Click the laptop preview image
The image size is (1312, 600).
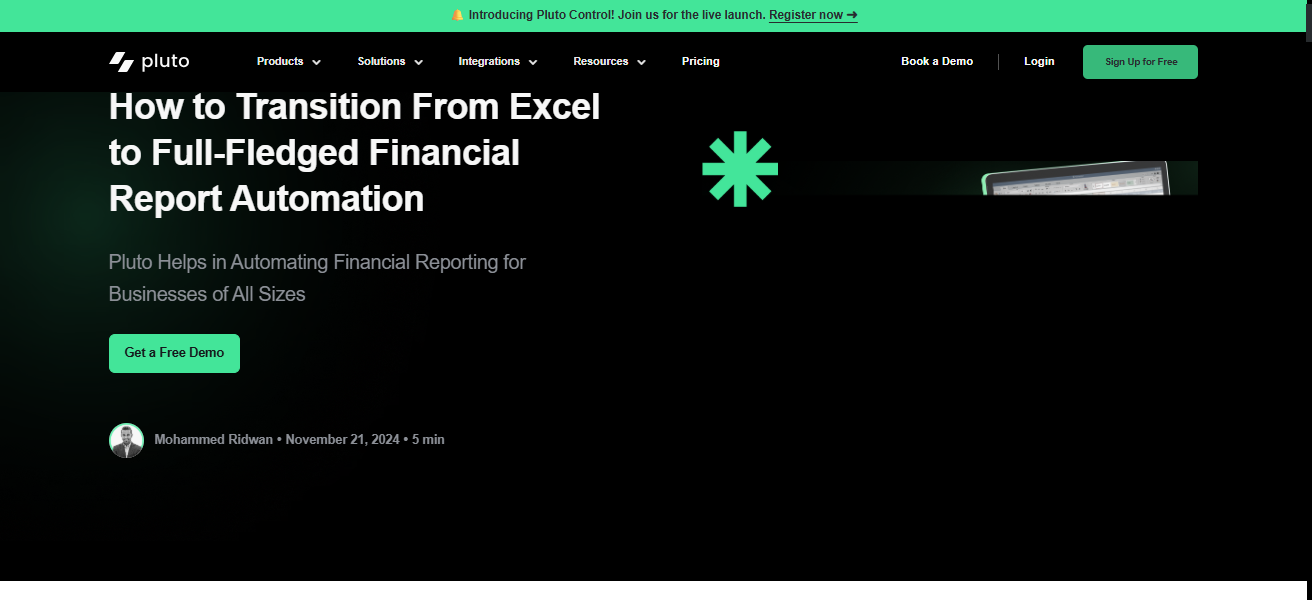[x=1075, y=180]
